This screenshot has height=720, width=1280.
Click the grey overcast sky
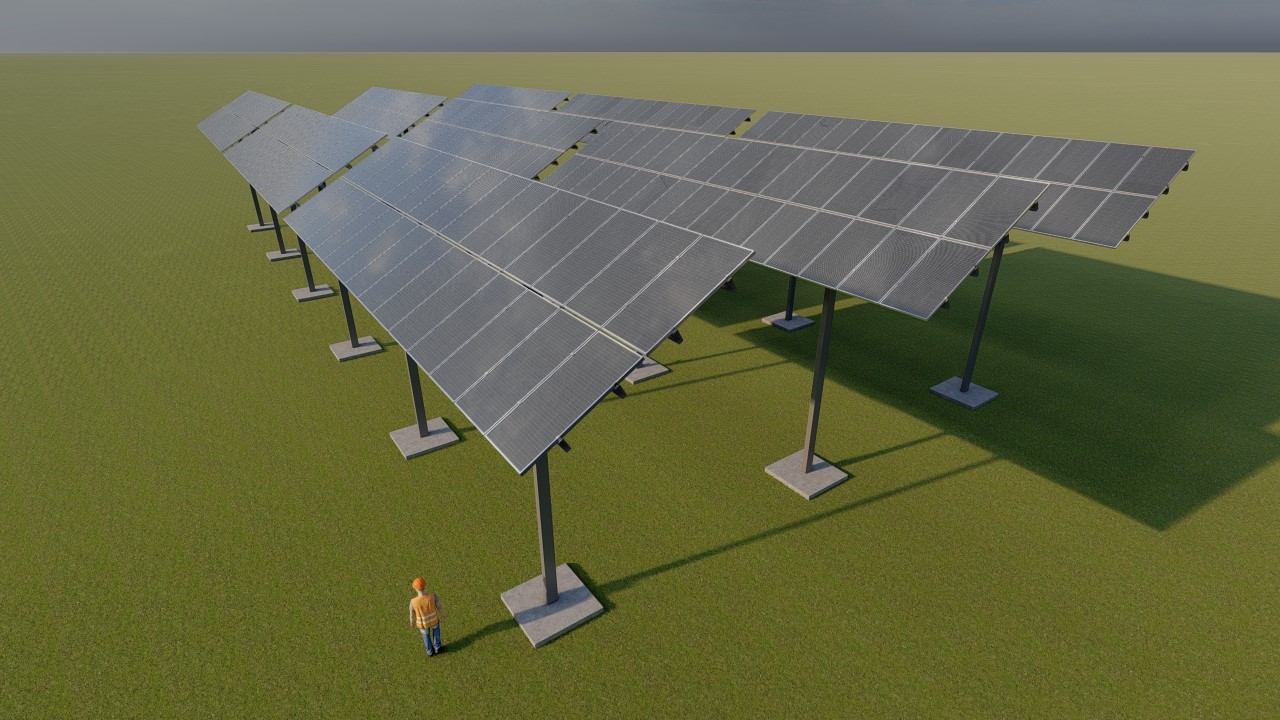pos(640,25)
